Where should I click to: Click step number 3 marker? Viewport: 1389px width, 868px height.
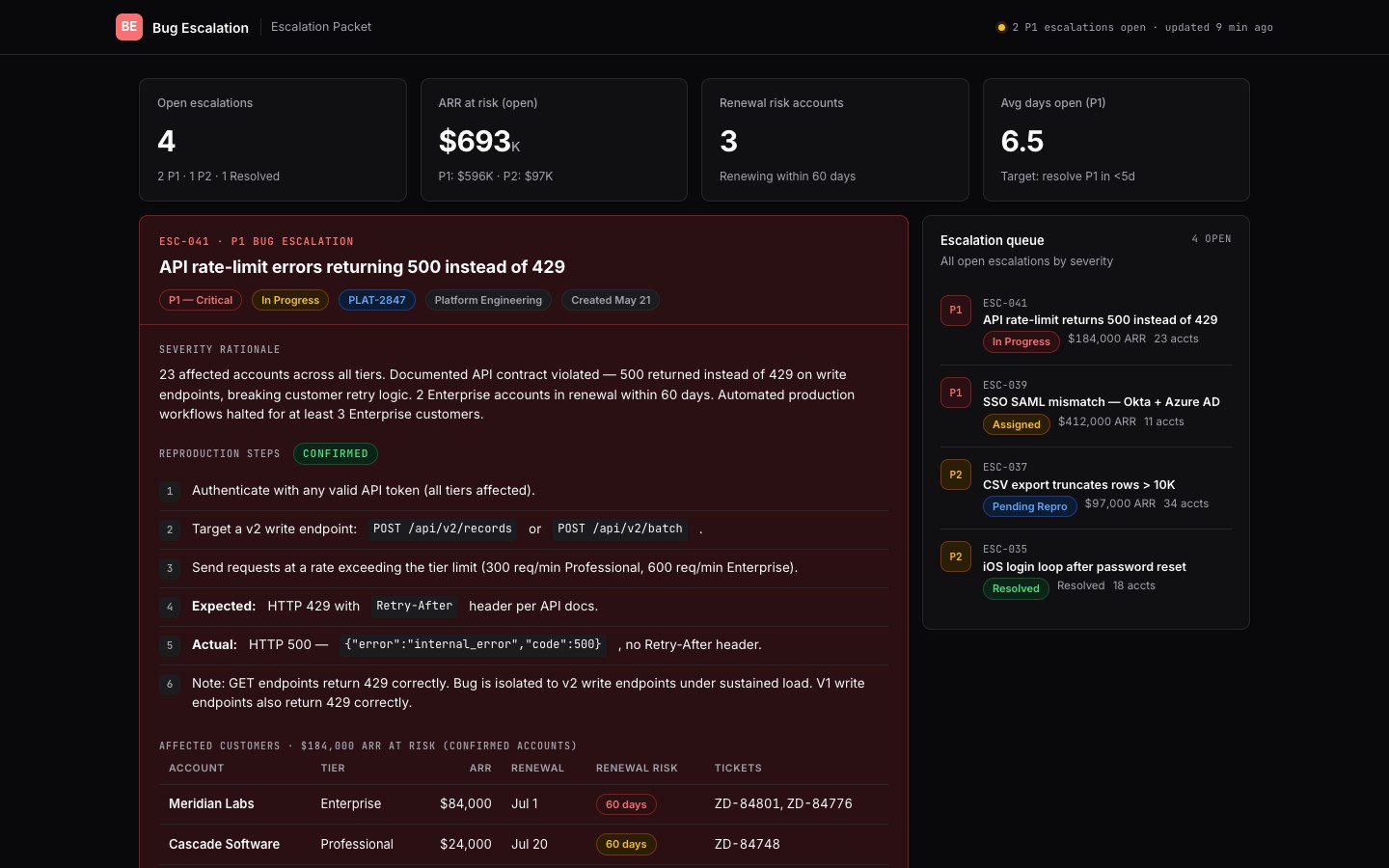[170, 568]
